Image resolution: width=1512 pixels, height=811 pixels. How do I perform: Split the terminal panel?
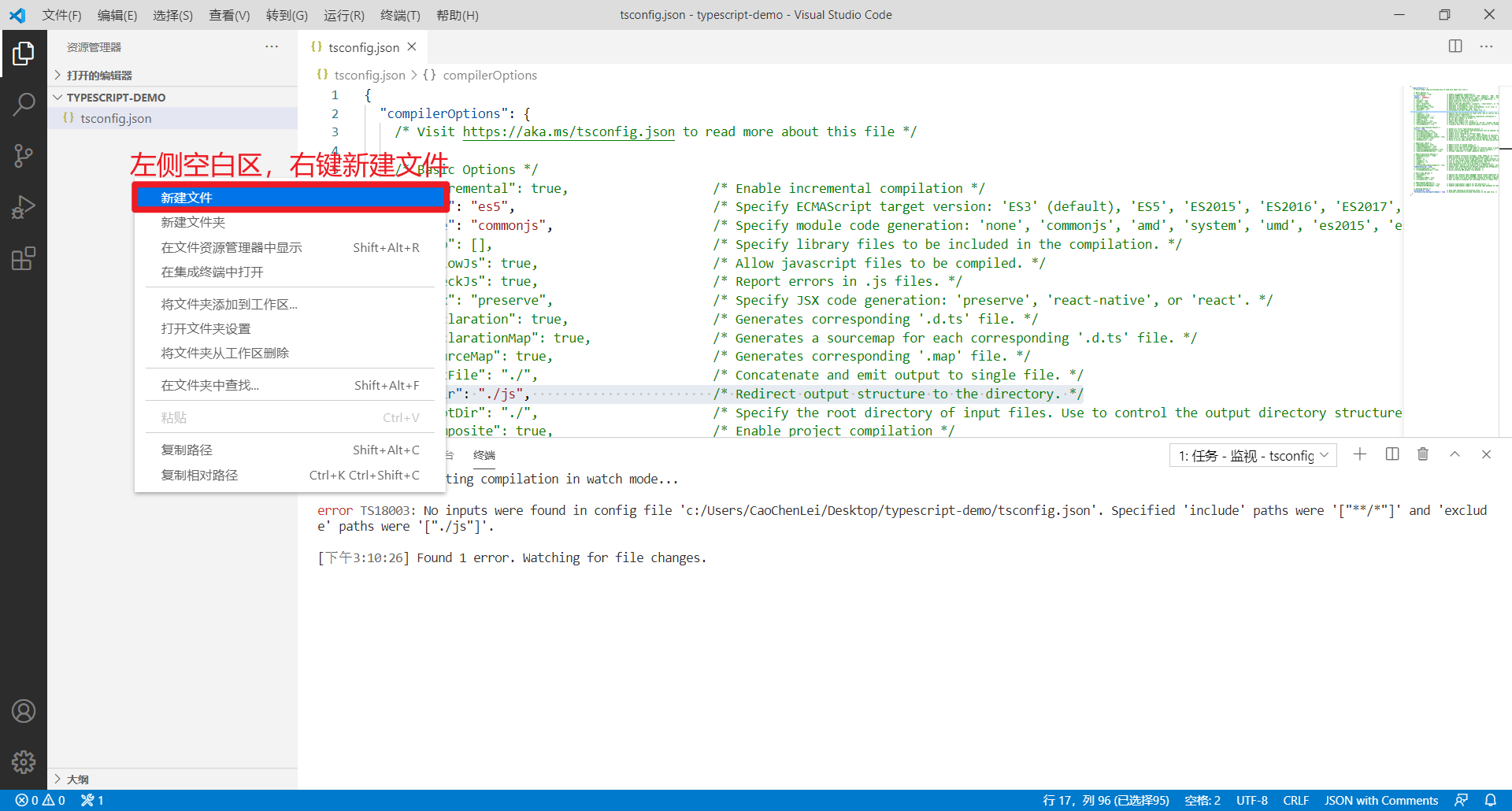pyautogui.click(x=1392, y=454)
